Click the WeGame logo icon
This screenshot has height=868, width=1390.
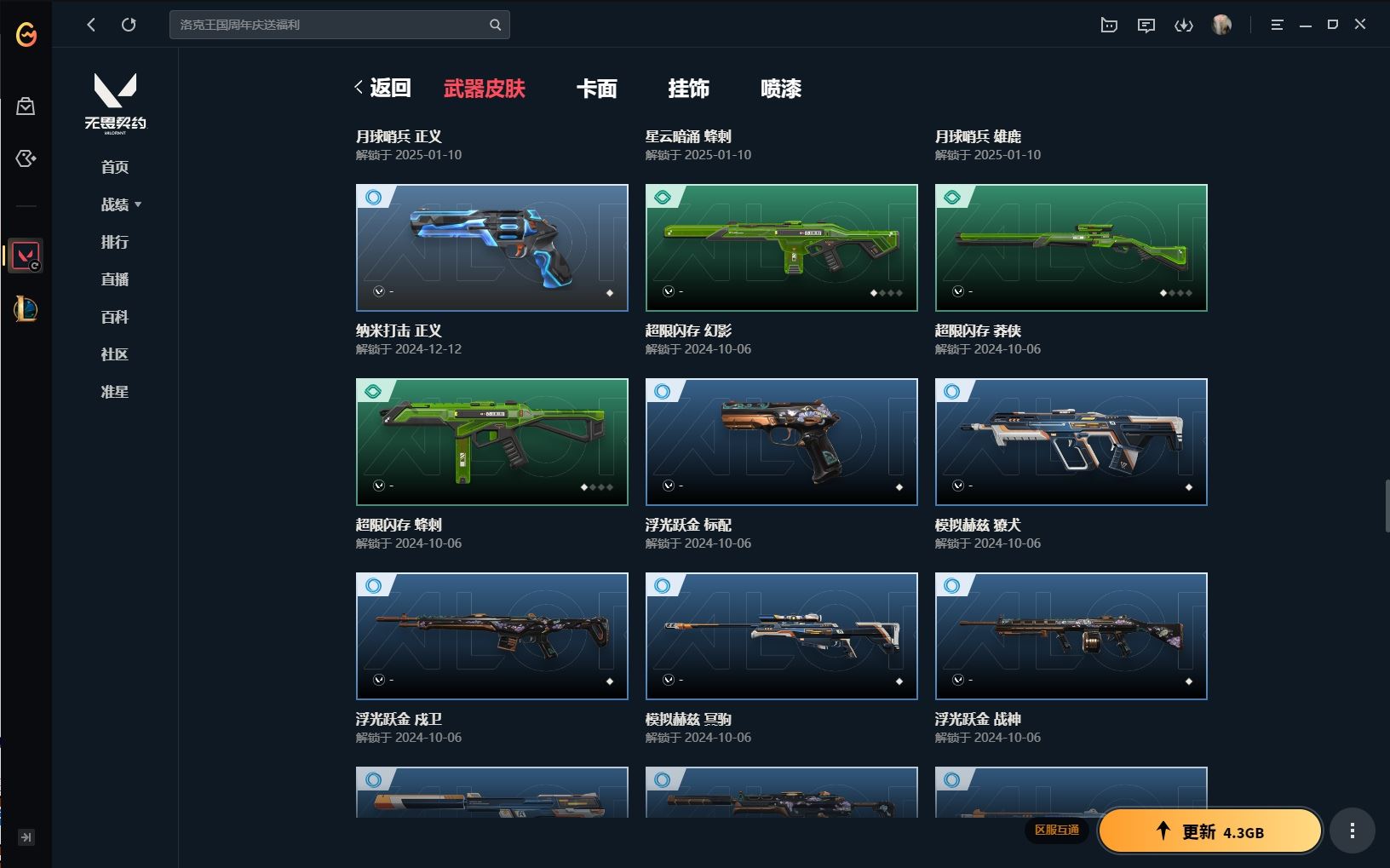(26, 34)
